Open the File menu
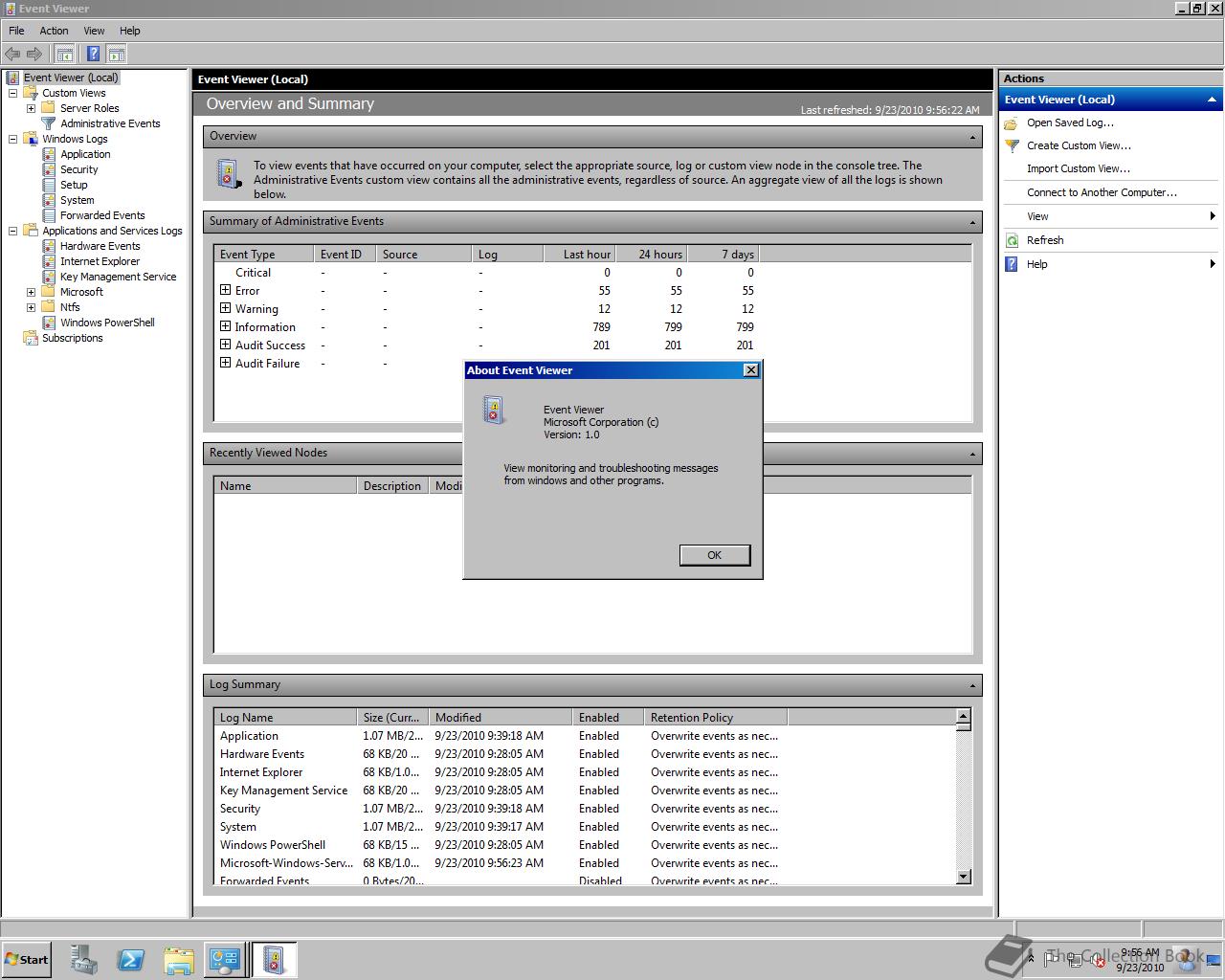This screenshot has width=1225, height=980. (16, 31)
